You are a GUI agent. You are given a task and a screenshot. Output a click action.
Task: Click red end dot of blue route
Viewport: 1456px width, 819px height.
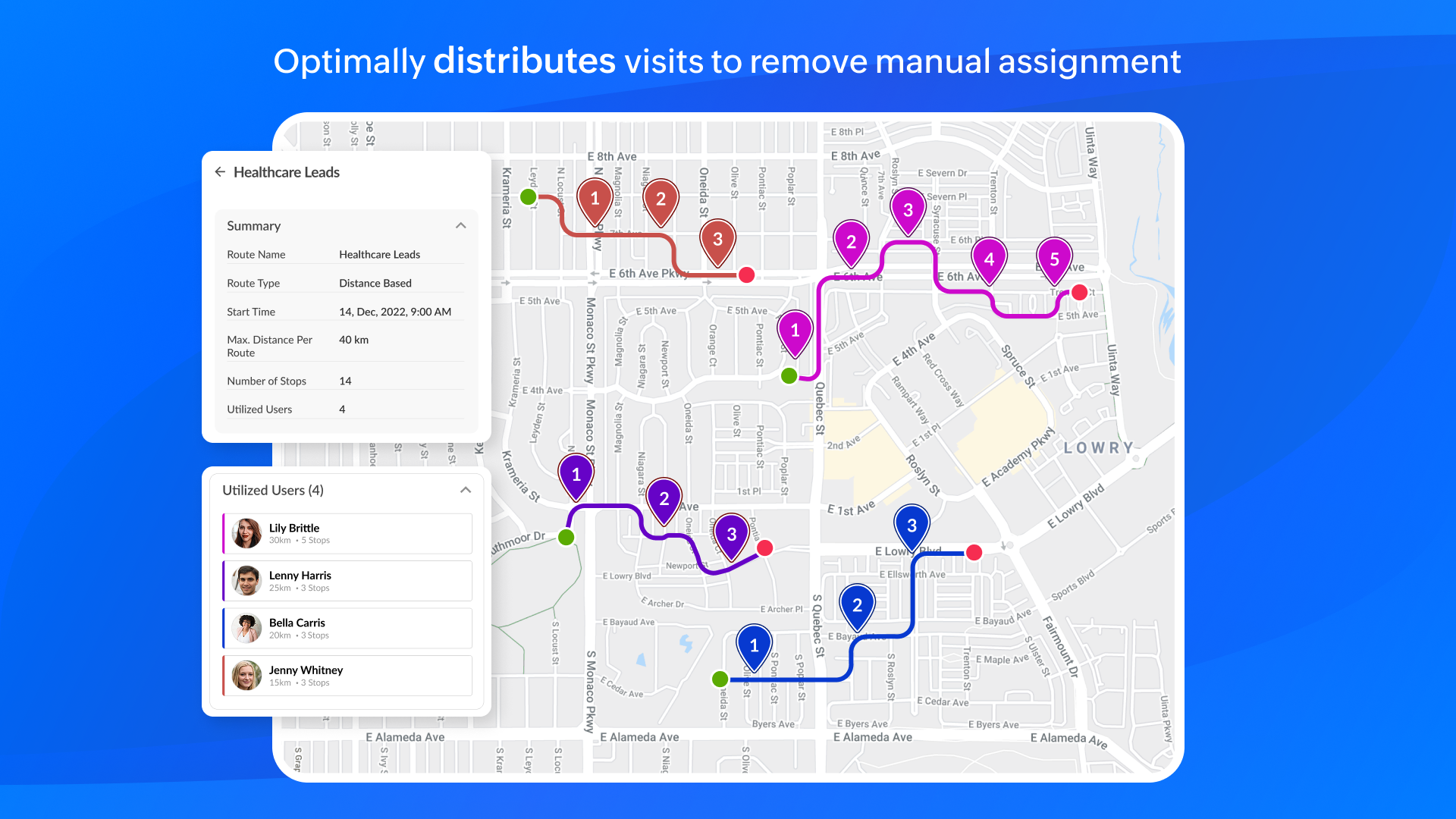point(974,553)
